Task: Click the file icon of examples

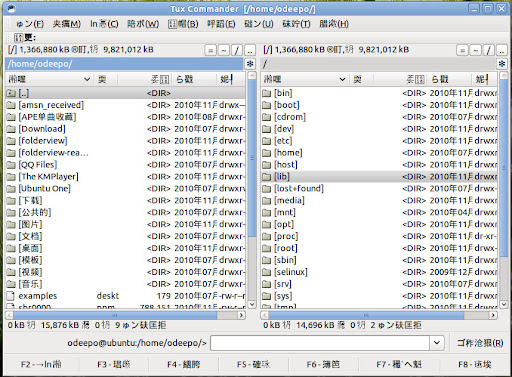Action: [11, 296]
